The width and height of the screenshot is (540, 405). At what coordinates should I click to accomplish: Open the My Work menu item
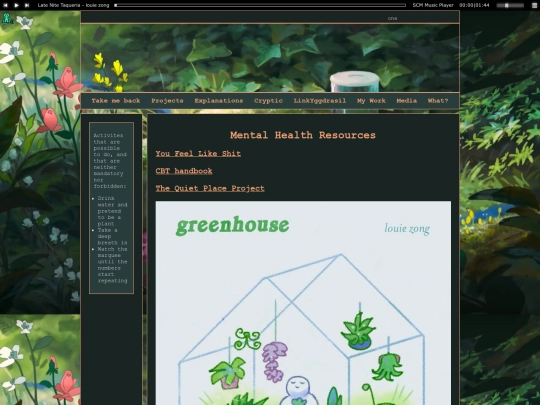[371, 101]
